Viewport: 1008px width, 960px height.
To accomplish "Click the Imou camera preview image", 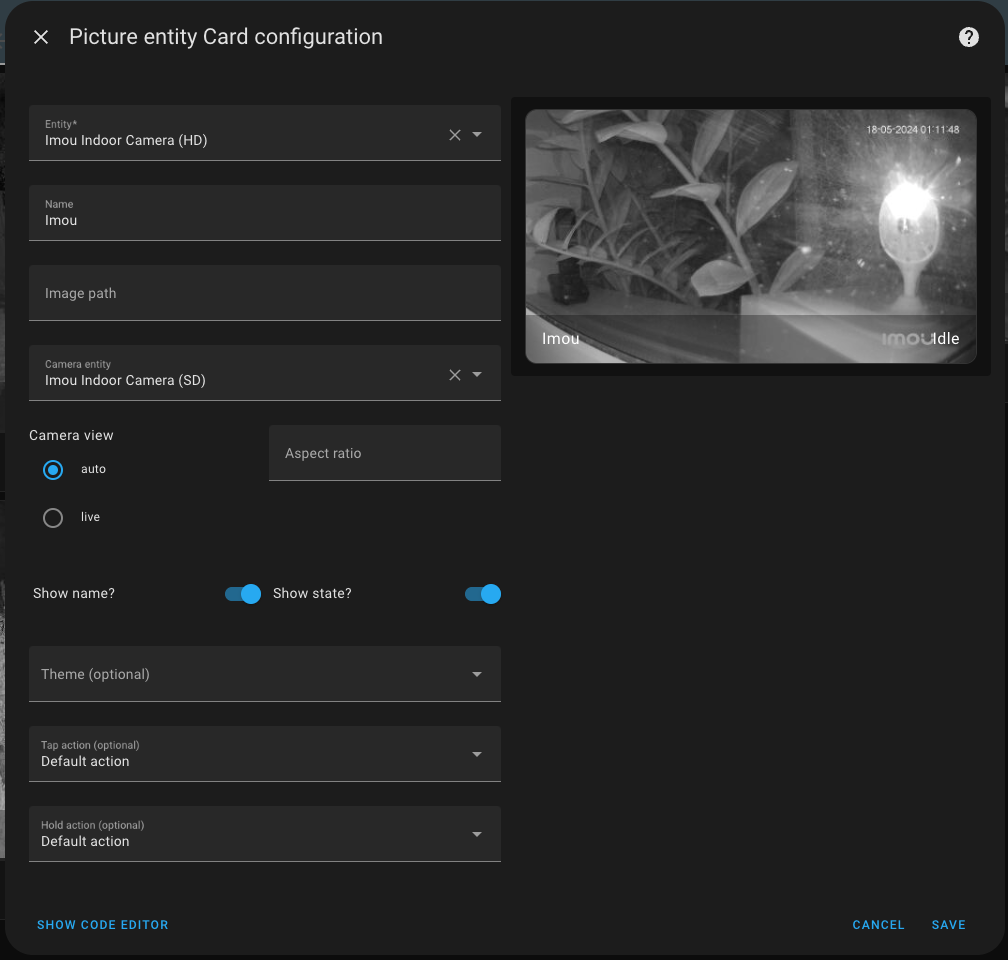I will pos(750,236).
